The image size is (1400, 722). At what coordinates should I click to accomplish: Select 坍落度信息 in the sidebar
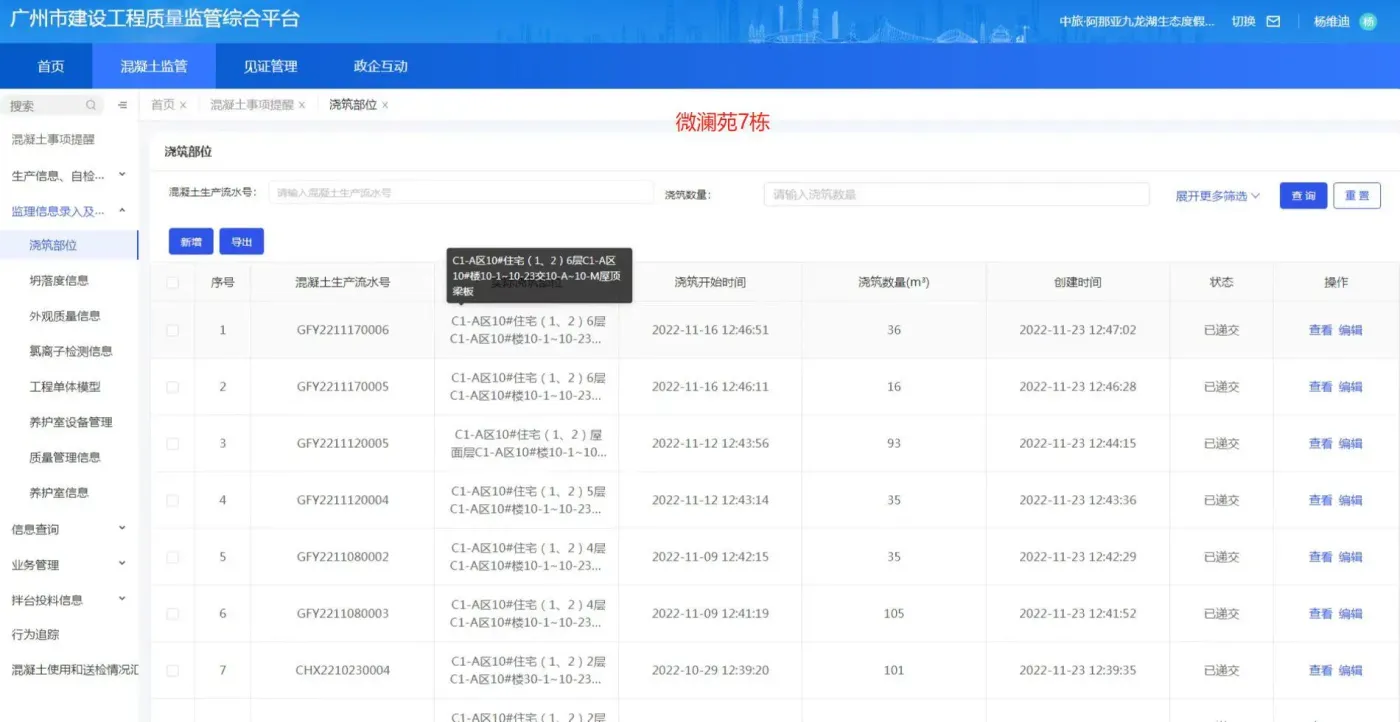click(59, 281)
